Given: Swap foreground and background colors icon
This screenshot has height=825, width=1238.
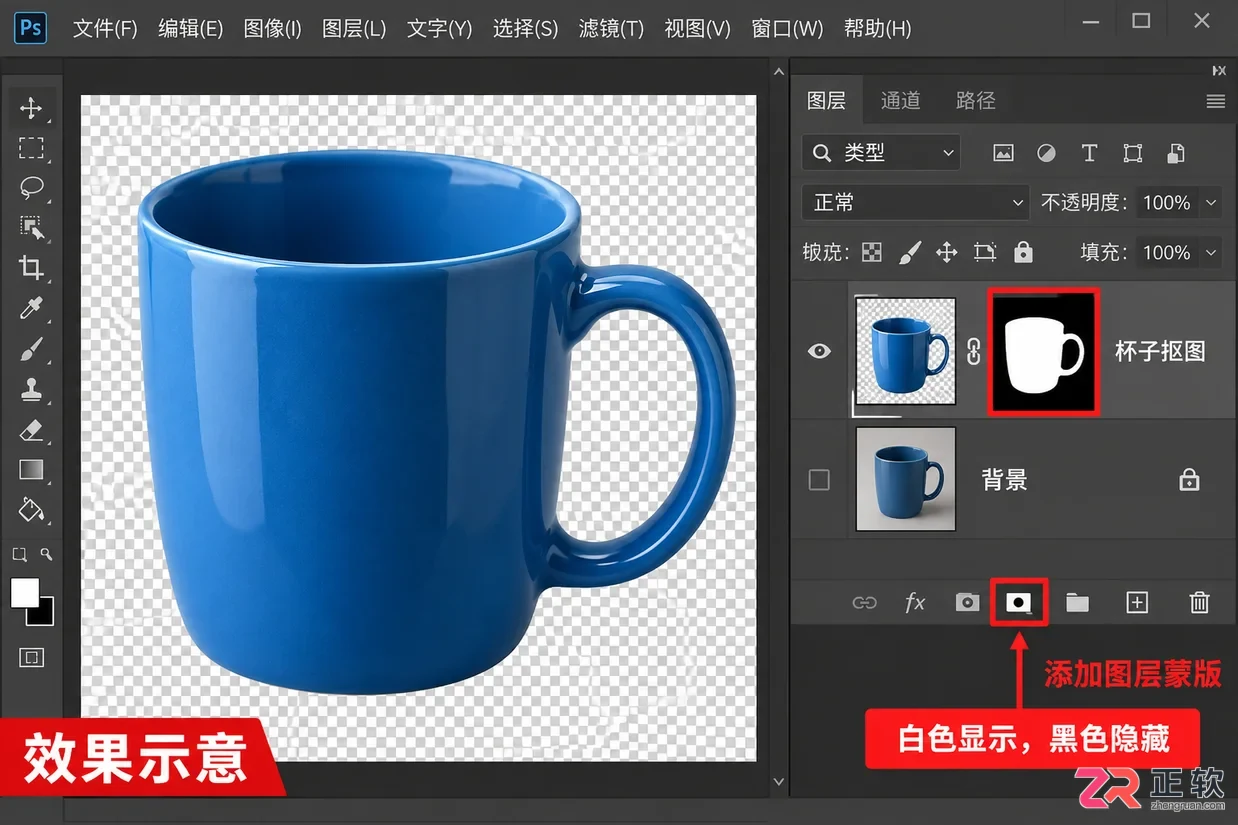Looking at the screenshot, I should pyautogui.click(x=46, y=554).
